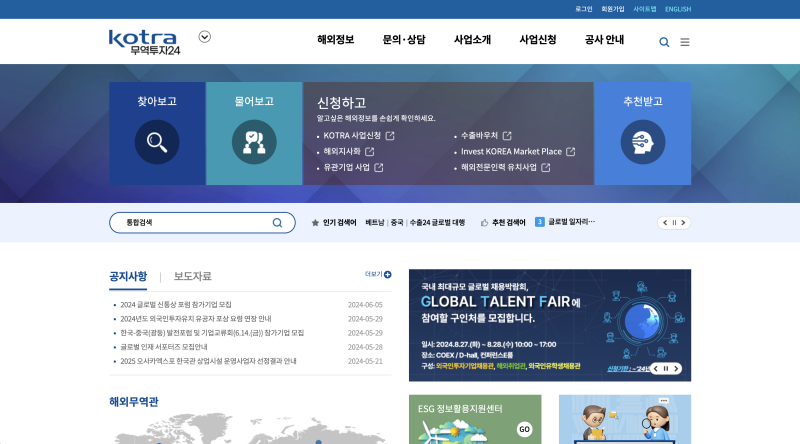Click the 인기 검색어 star icon

[x=315, y=223]
